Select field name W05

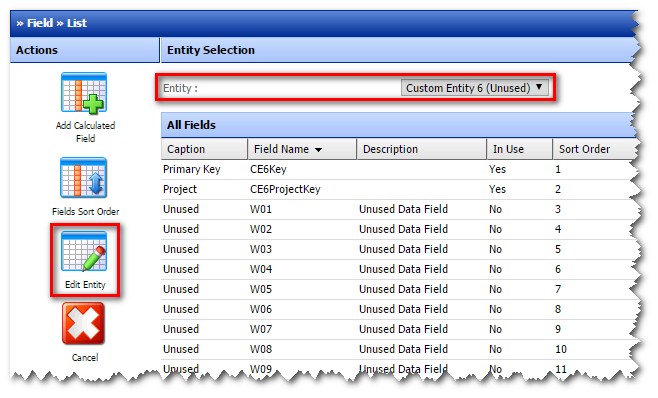(x=261, y=289)
